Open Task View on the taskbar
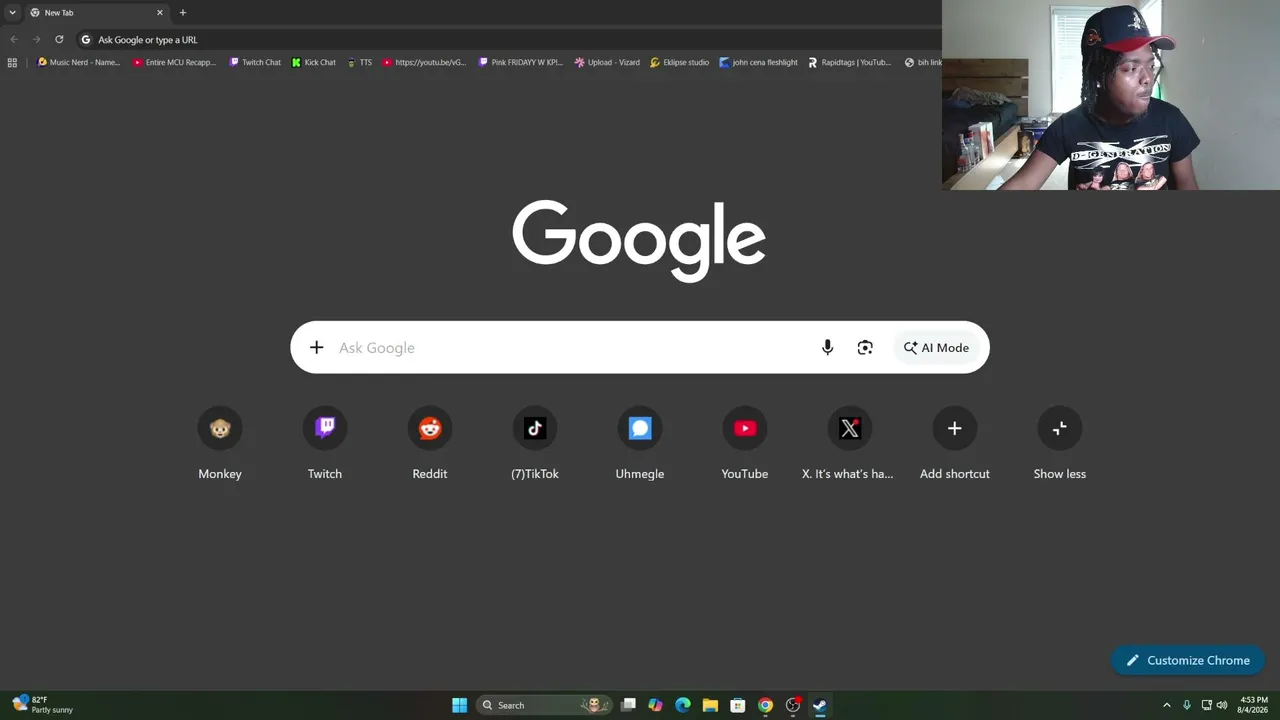Image resolution: width=1280 pixels, height=720 pixels. click(628, 705)
